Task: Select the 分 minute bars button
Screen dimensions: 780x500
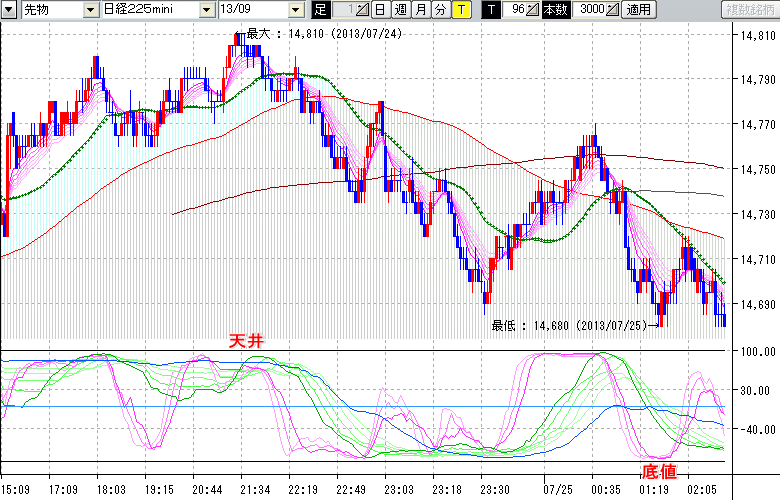Action: pyautogui.click(x=440, y=9)
